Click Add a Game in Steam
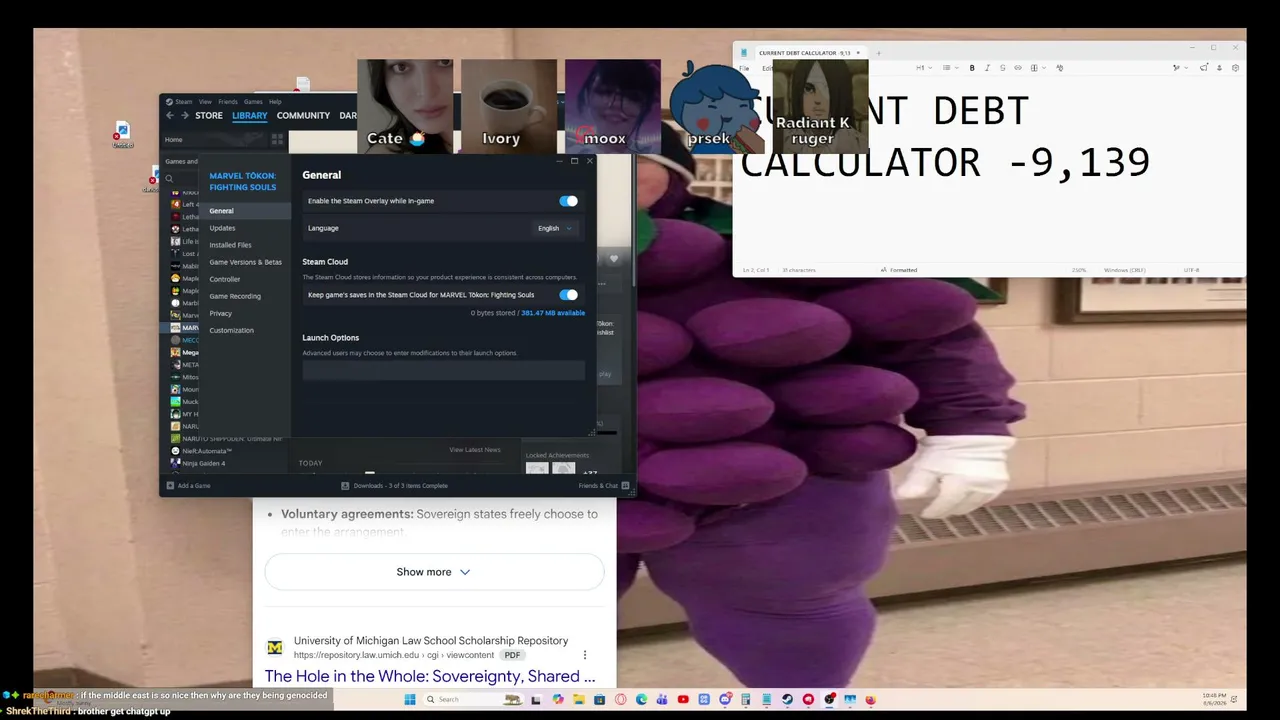1280x720 pixels. pyautogui.click(x=188, y=486)
